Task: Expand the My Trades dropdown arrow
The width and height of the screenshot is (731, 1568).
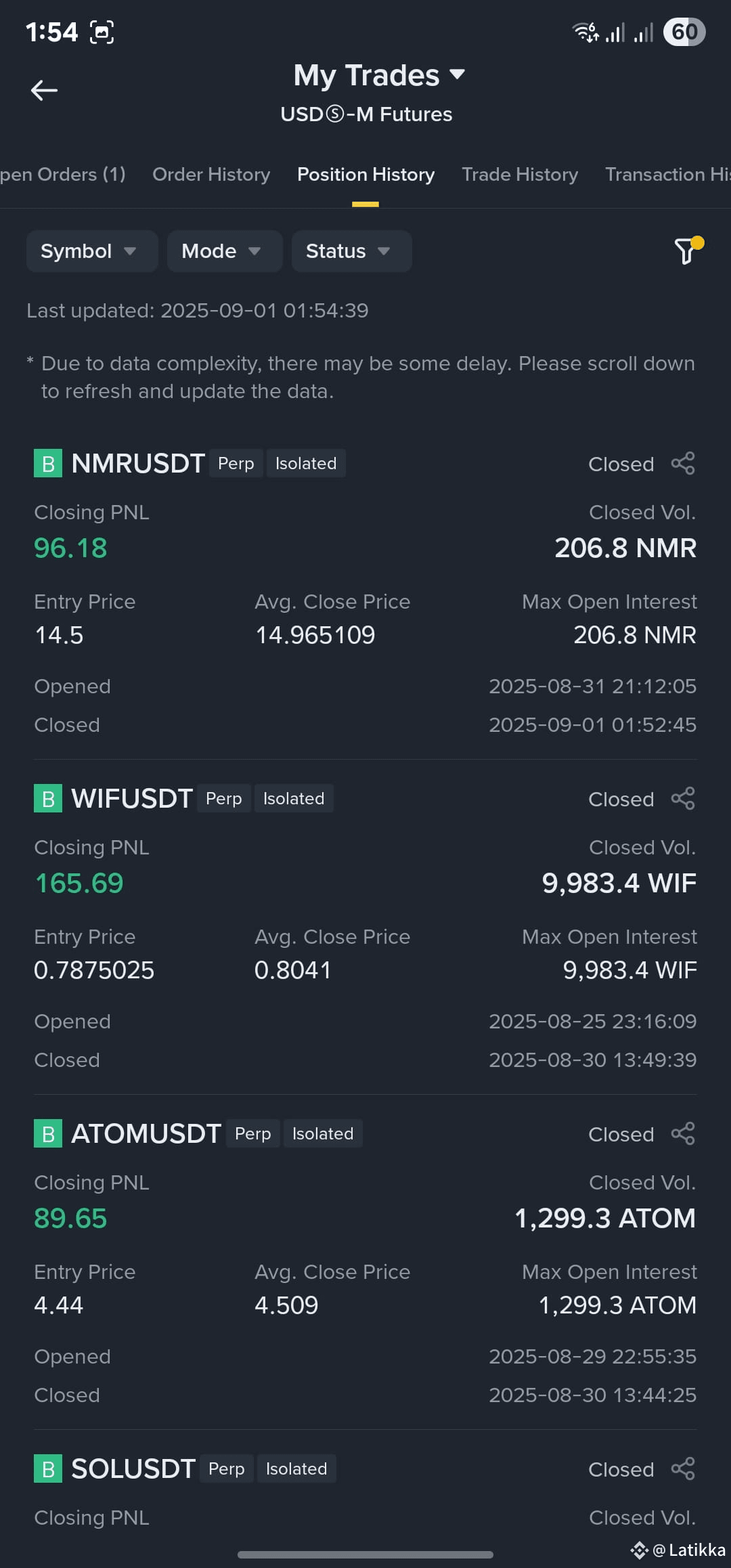Action: click(x=458, y=74)
